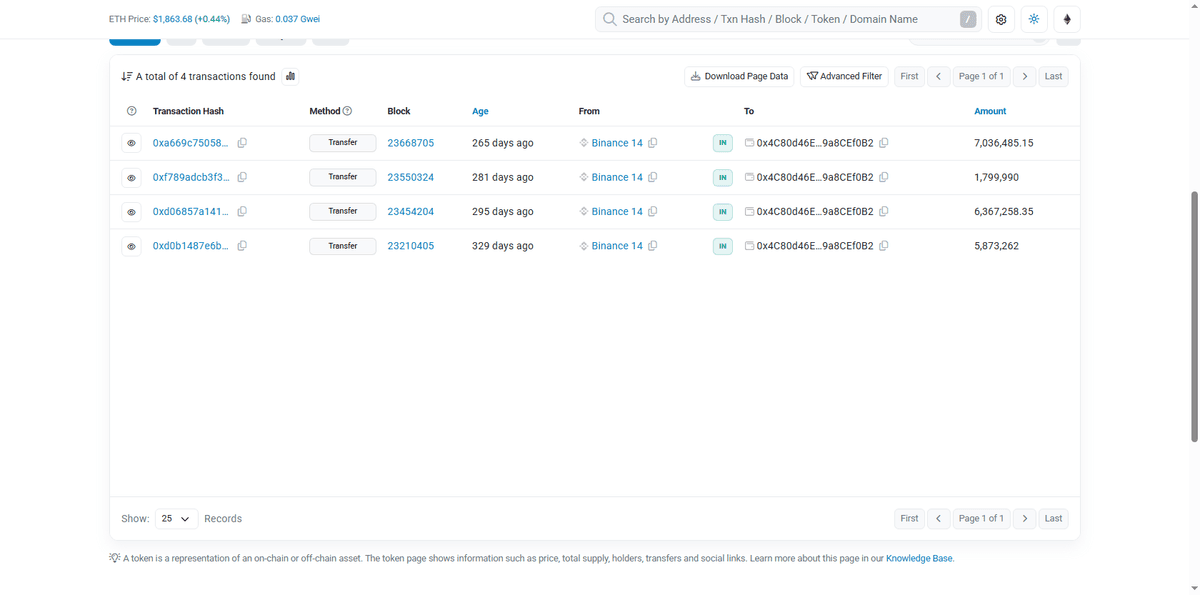Viewport: 1200px width, 595px height.
Task: Open Binance 14 in the 281 days ago row
Action: pos(617,177)
